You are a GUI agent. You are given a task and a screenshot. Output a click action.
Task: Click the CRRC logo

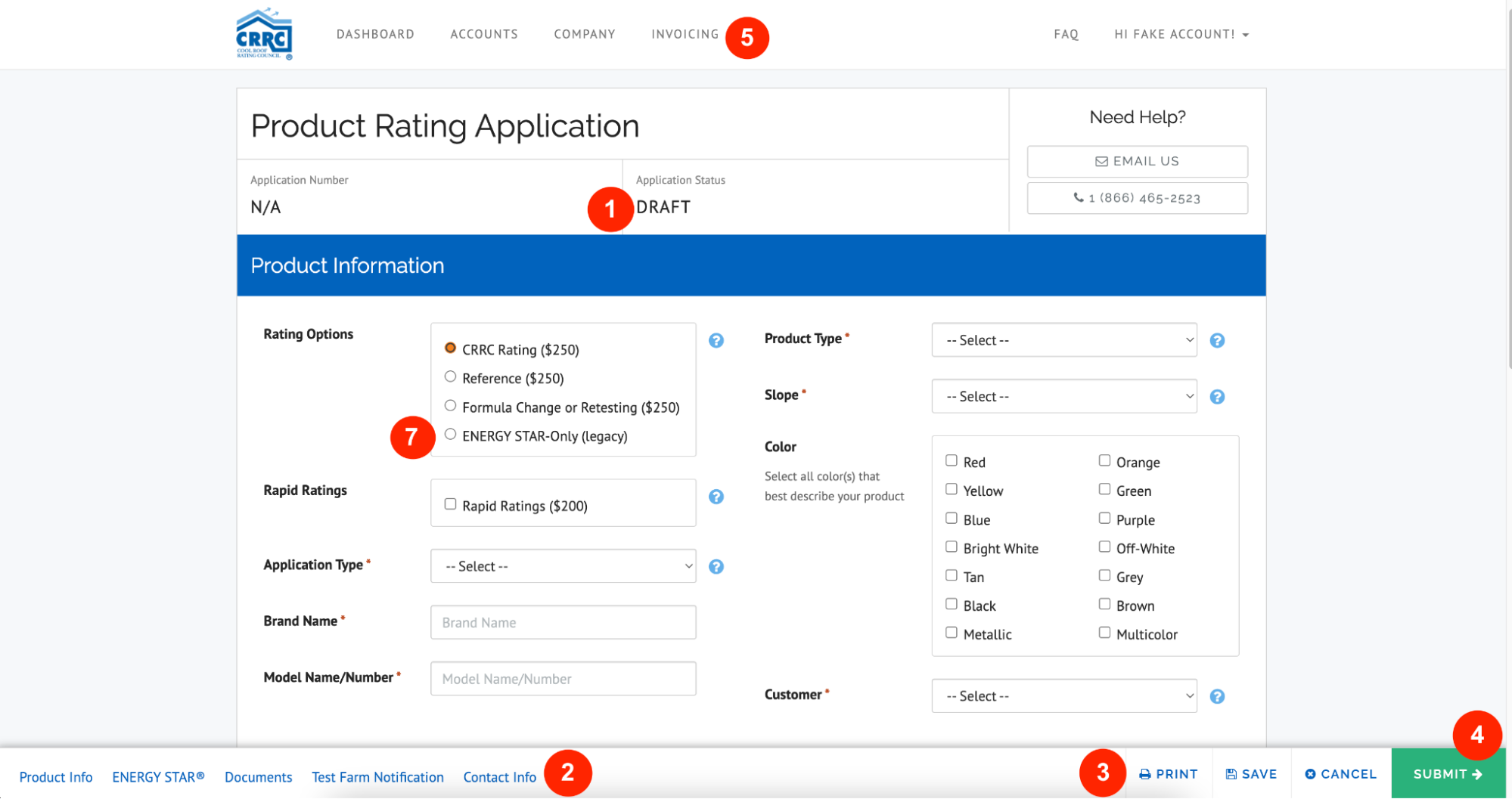pos(263,34)
